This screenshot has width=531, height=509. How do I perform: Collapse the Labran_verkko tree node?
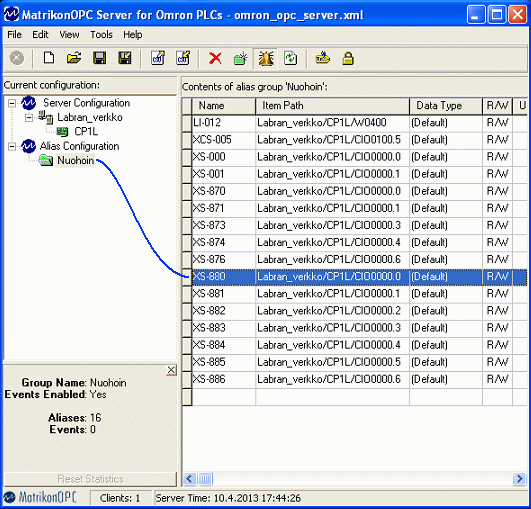point(29,118)
